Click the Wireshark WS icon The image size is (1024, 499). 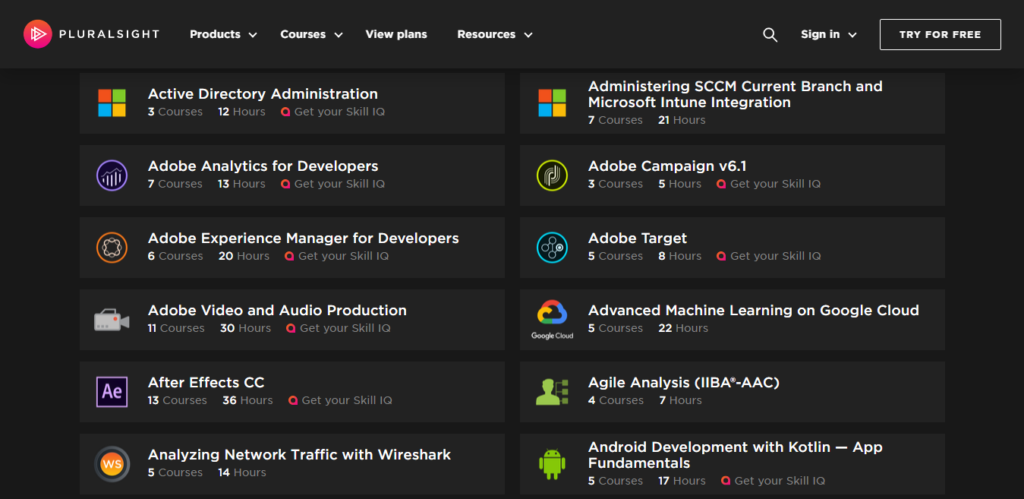(112, 463)
